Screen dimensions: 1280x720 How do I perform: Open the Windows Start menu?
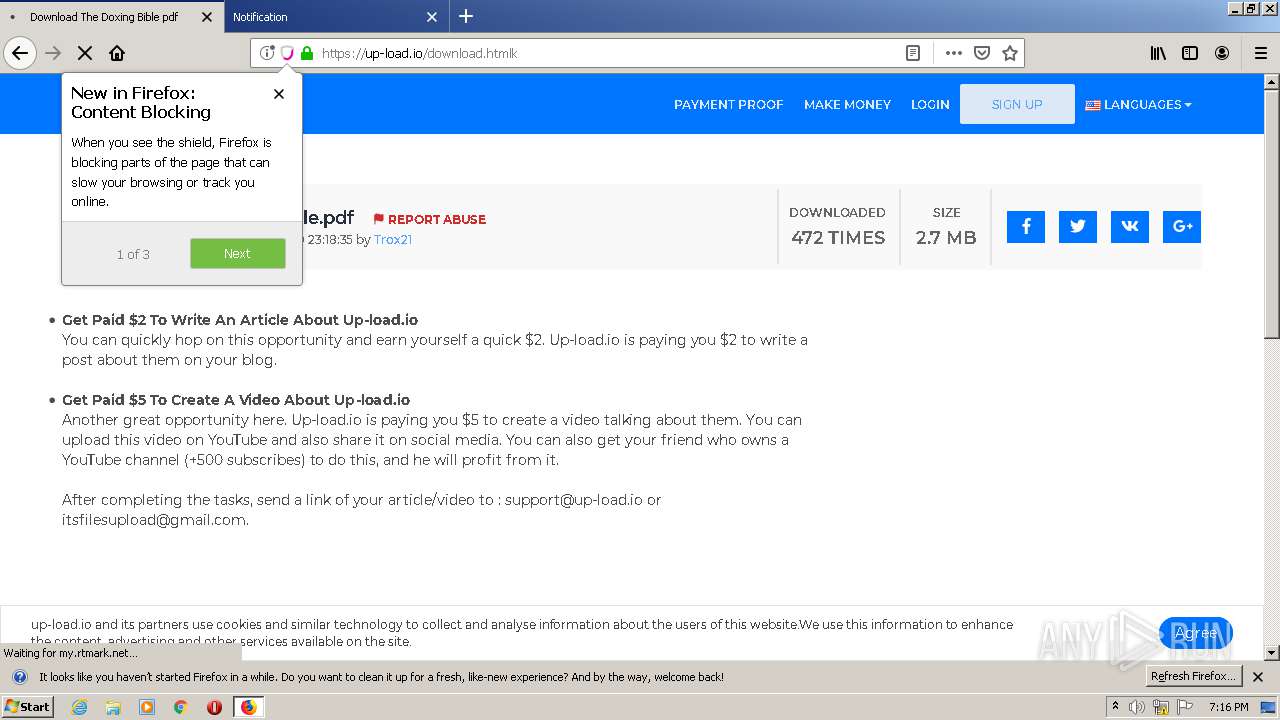pyautogui.click(x=28, y=706)
